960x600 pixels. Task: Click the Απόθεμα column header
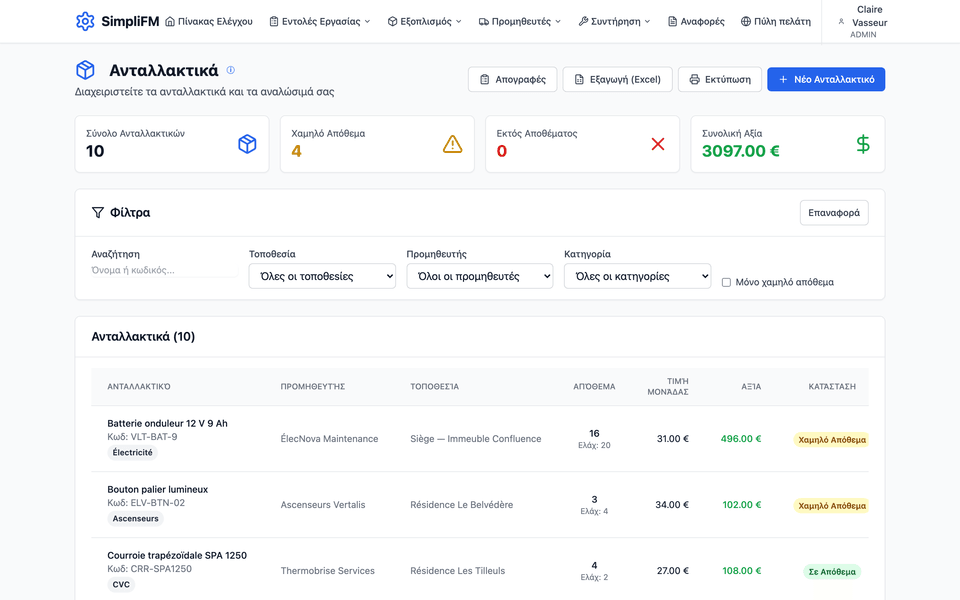pyautogui.click(x=594, y=386)
